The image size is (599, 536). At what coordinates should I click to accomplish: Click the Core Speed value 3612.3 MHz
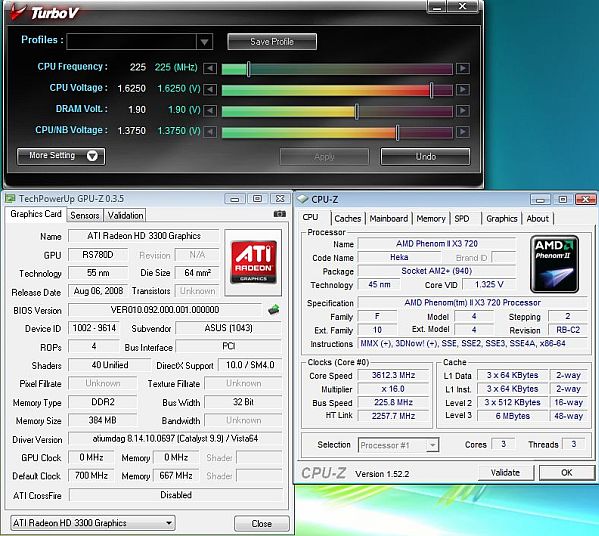(393, 375)
